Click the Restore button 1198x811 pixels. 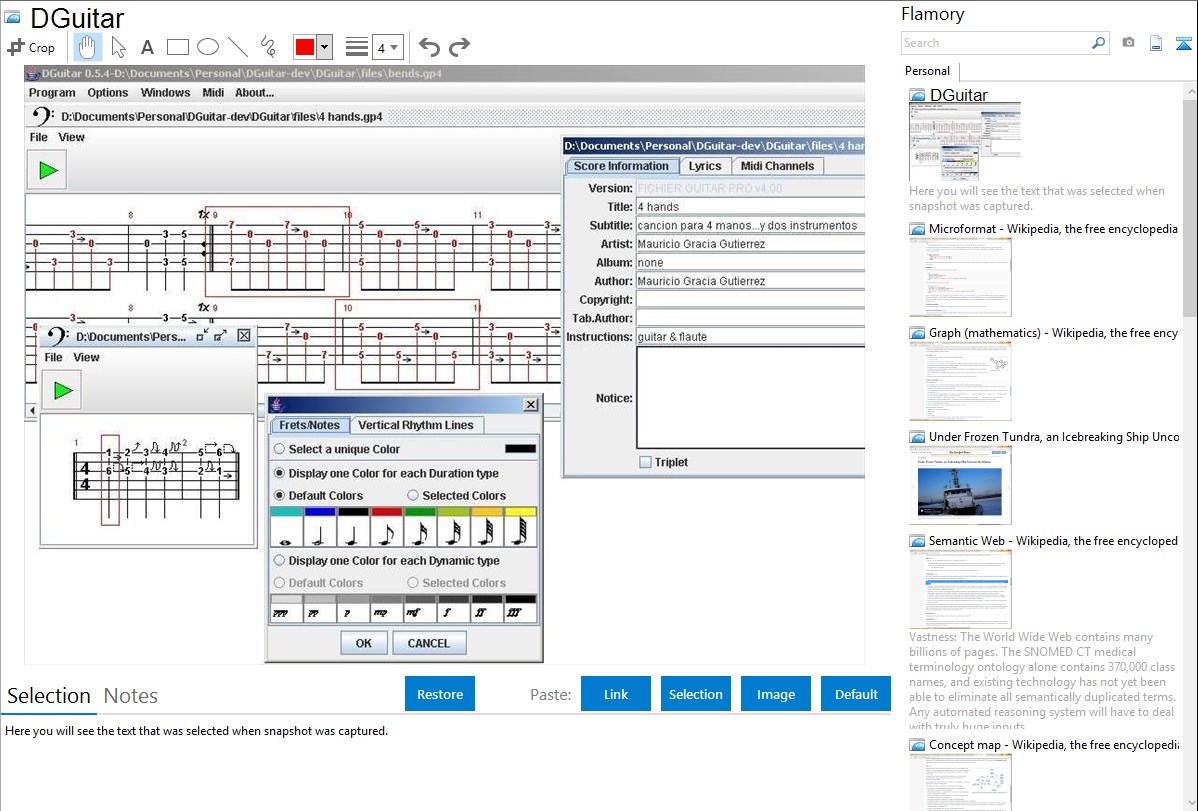point(440,694)
